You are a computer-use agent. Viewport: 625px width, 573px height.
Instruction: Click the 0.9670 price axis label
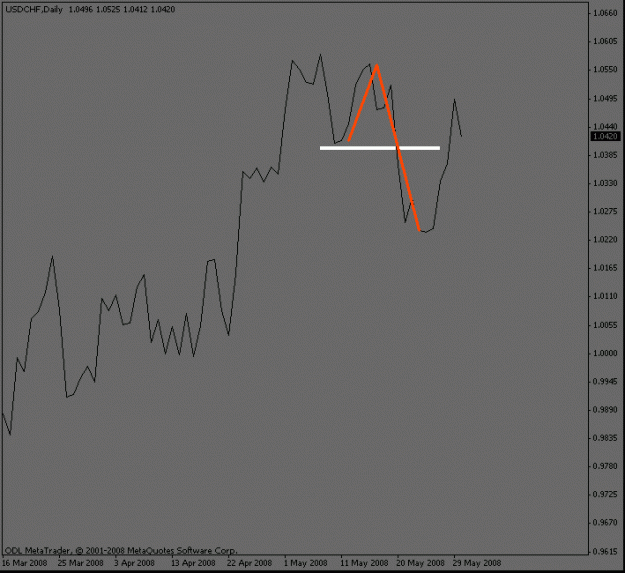tap(605, 522)
